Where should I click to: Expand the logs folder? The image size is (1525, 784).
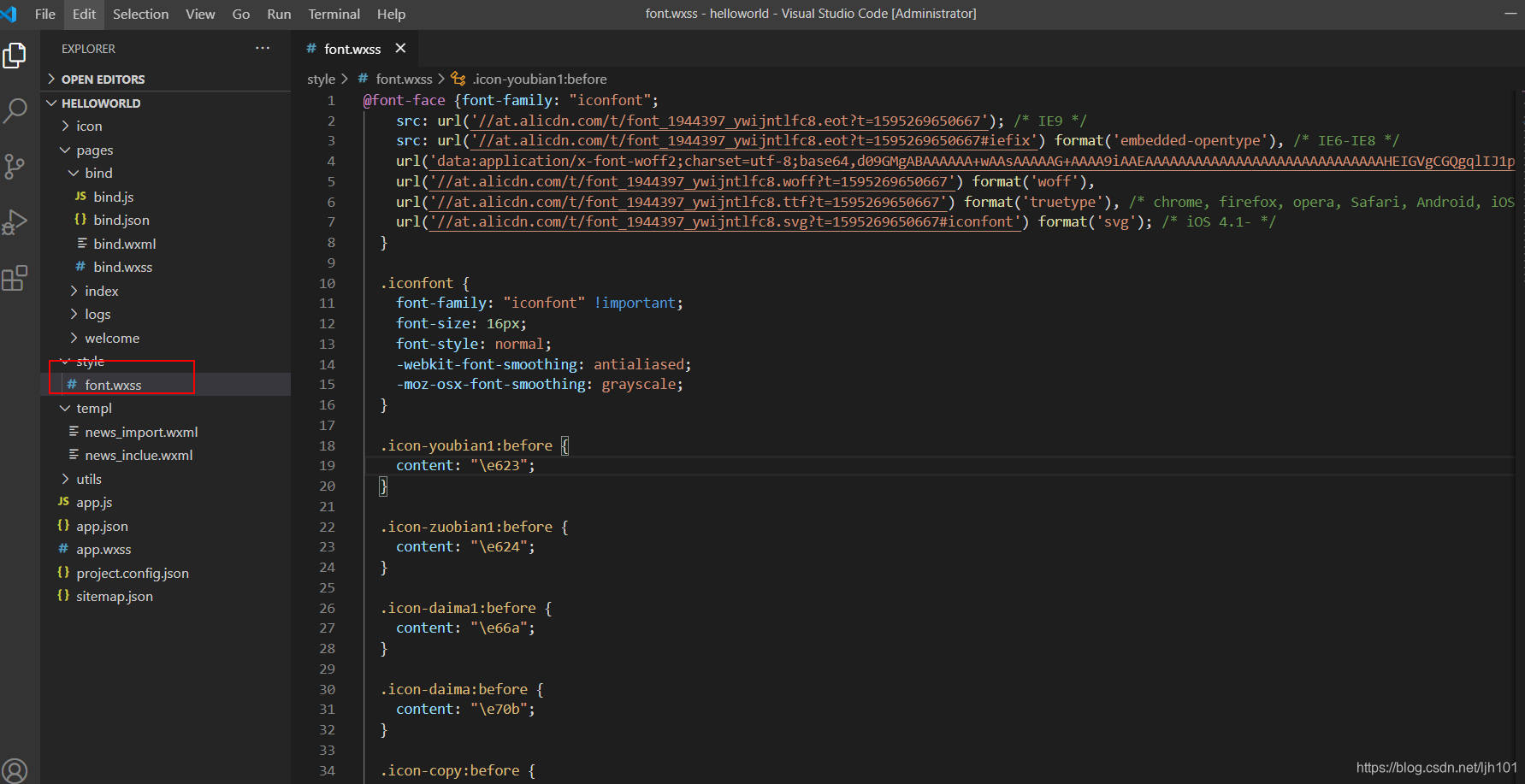pyautogui.click(x=98, y=314)
